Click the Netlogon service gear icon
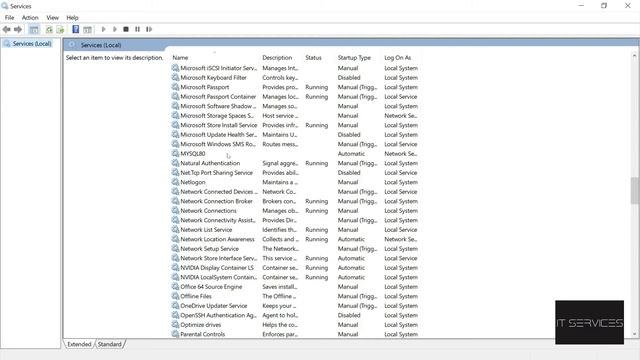Screen dimensions: 640x360 176,182
